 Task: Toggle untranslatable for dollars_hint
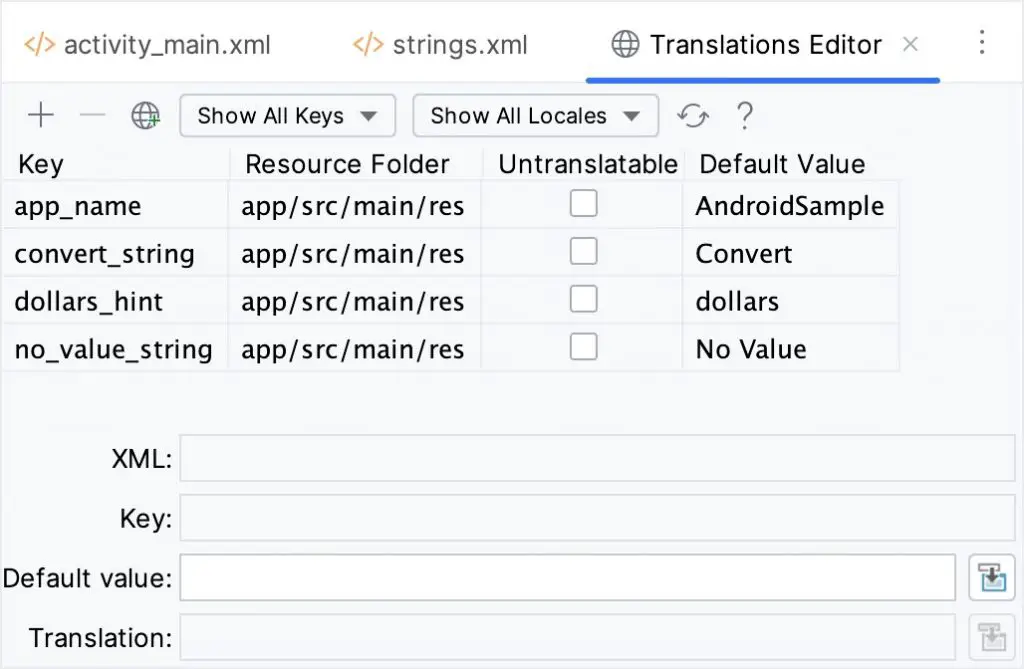coord(586,298)
